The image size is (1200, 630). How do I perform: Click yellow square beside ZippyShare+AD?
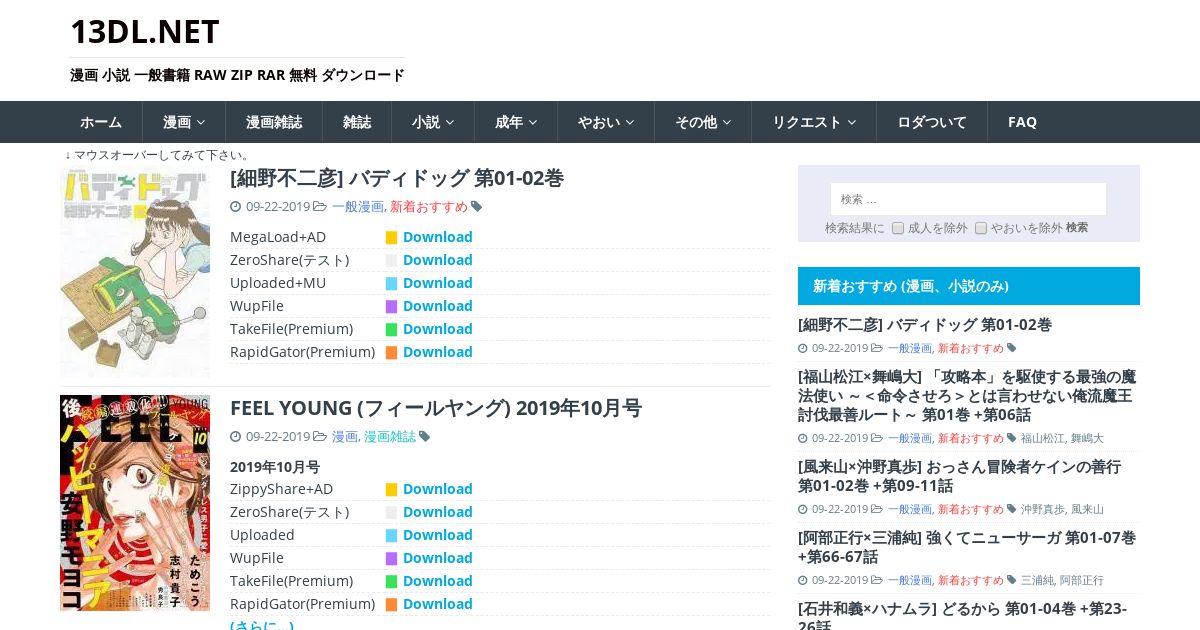[392, 490]
